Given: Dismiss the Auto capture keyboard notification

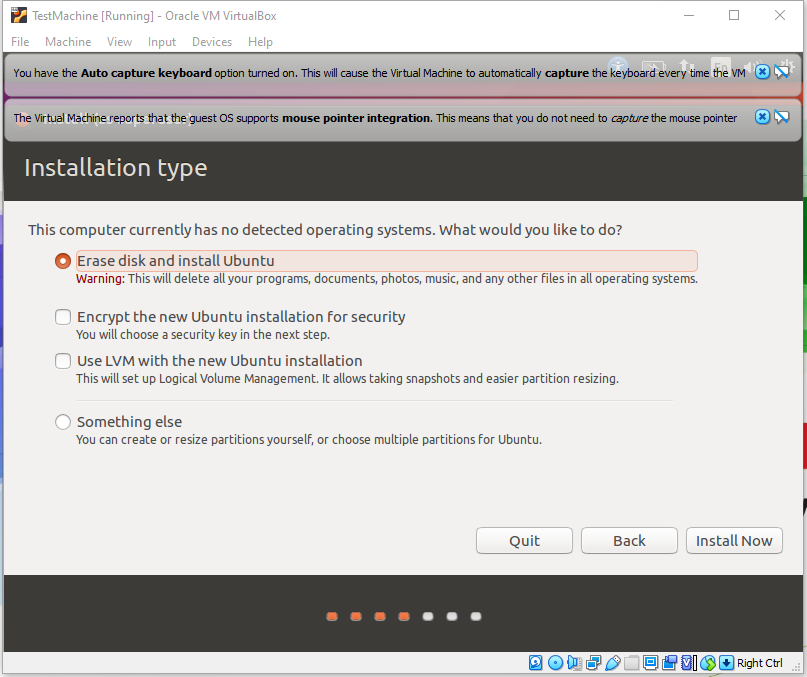Looking at the screenshot, I should pos(762,72).
